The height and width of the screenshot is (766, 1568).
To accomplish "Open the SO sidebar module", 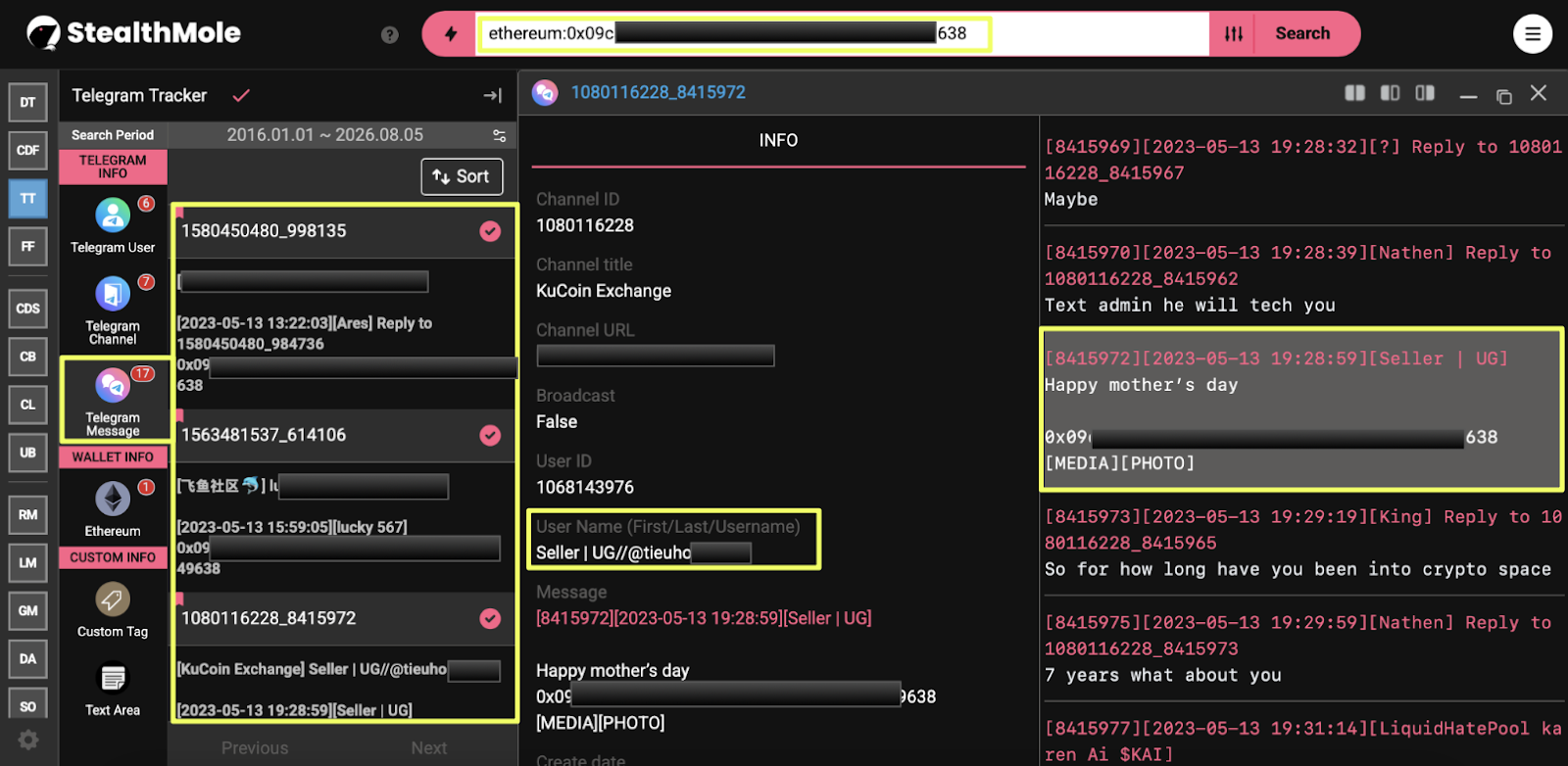I will tap(27, 705).
